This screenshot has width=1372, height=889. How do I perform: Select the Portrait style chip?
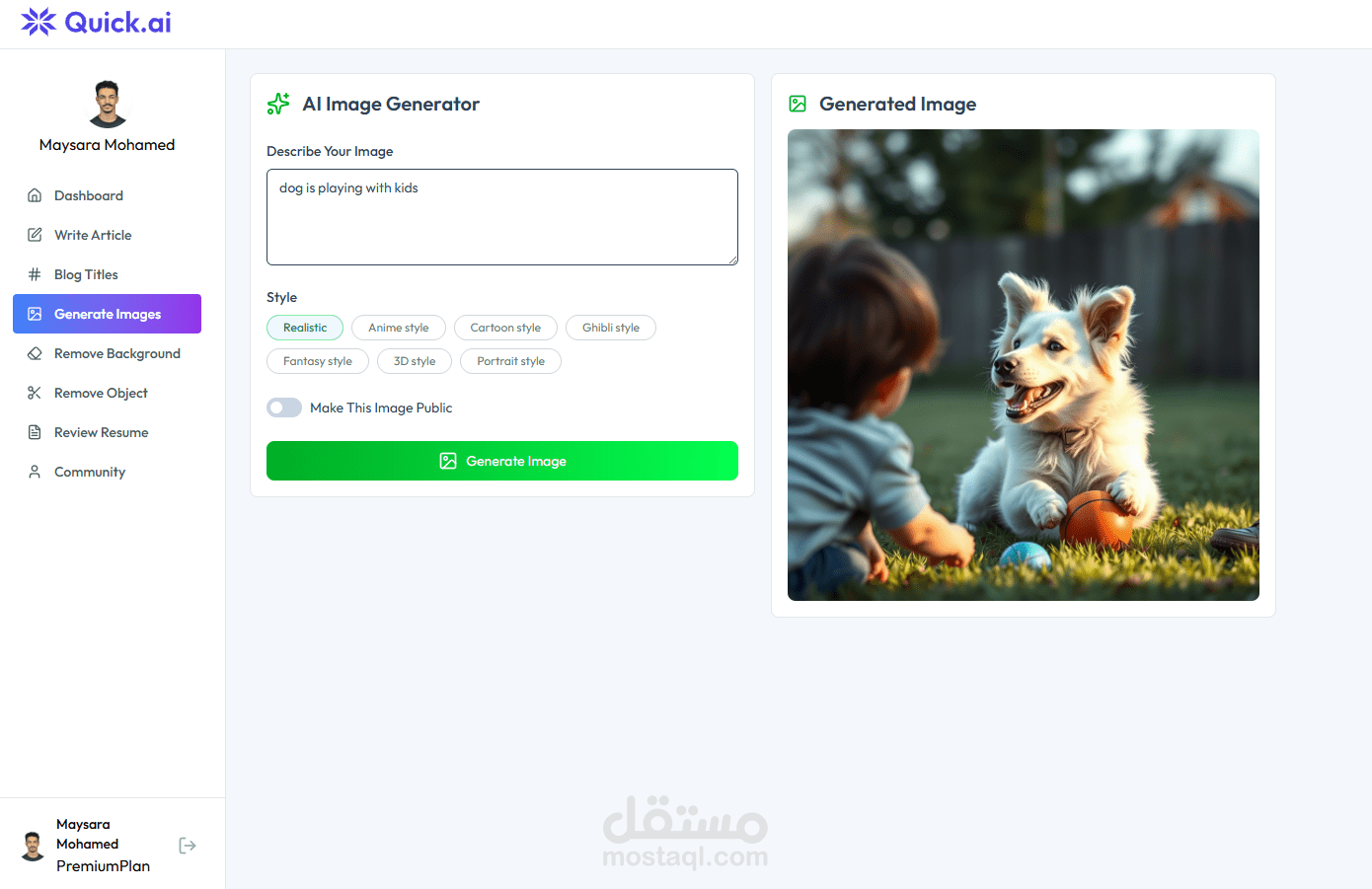pyautogui.click(x=510, y=361)
